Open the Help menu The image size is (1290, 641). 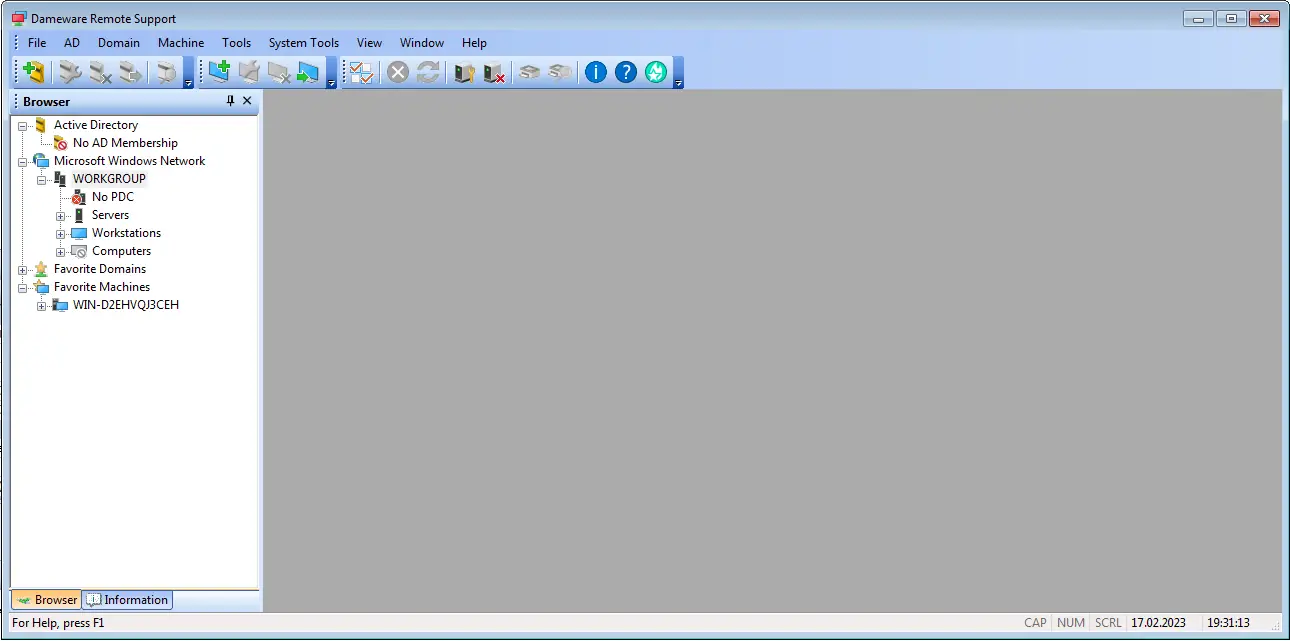point(474,43)
